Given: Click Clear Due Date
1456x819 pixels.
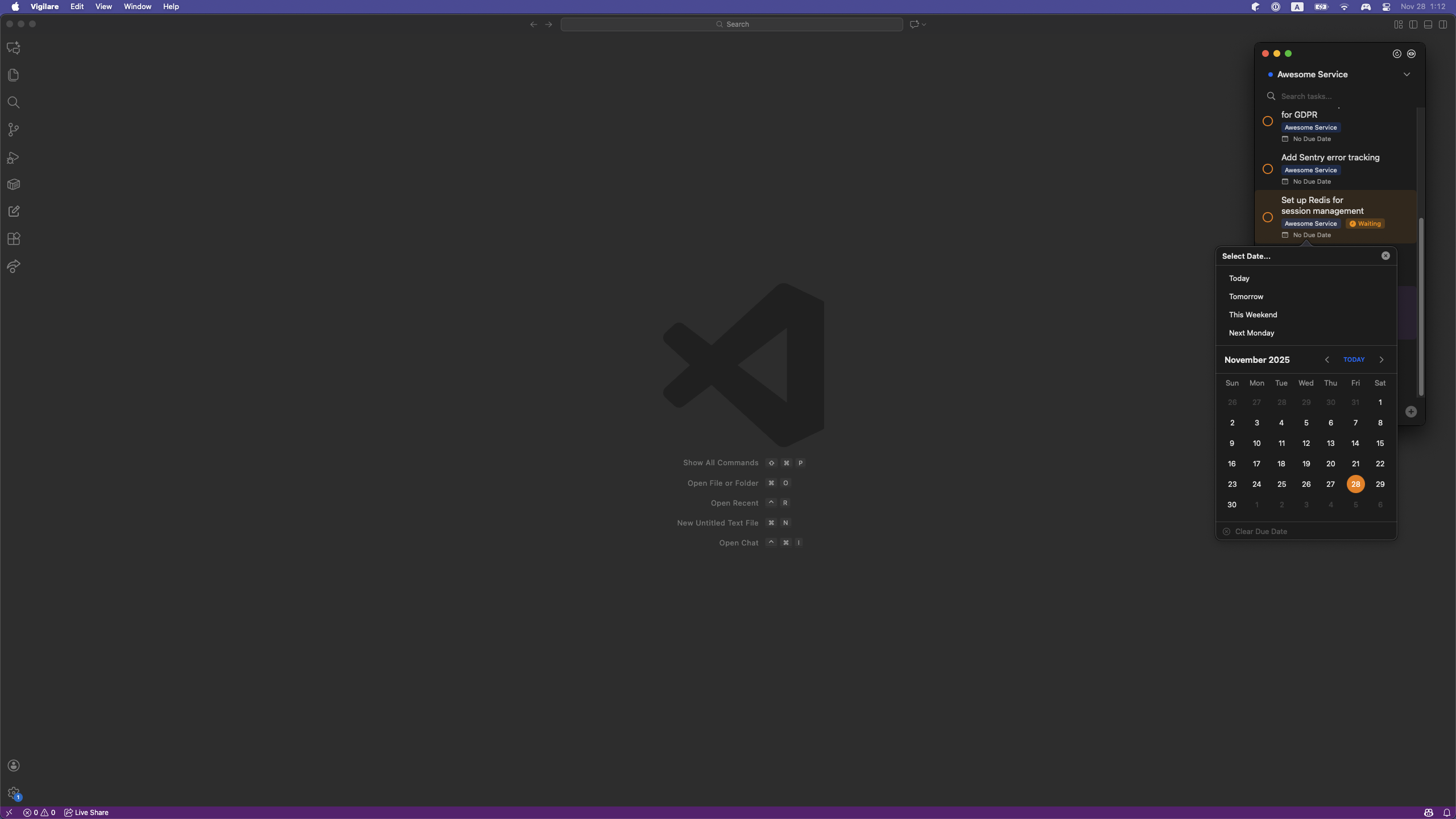Looking at the screenshot, I should pos(1261,531).
